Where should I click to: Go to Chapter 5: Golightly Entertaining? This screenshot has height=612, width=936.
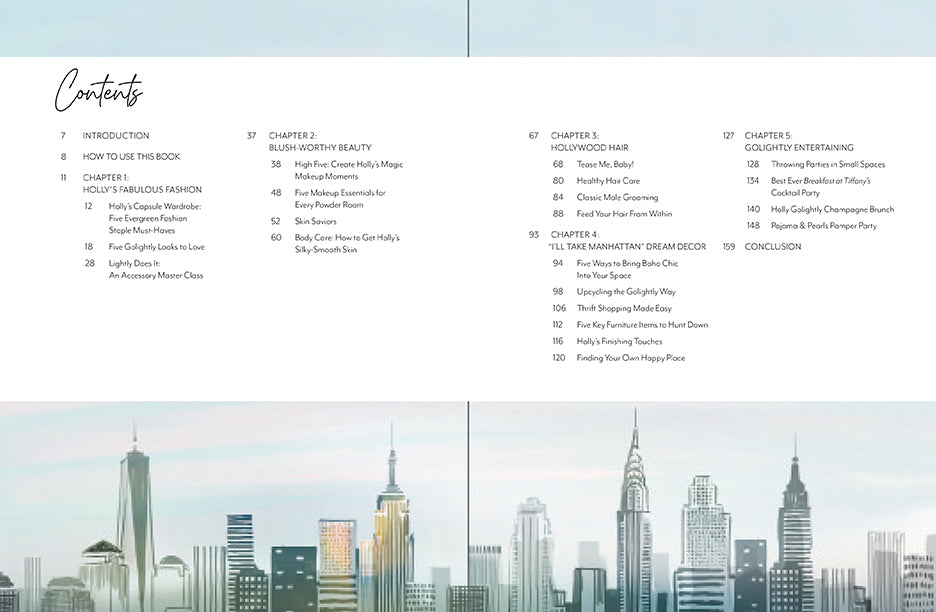[799, 142]
